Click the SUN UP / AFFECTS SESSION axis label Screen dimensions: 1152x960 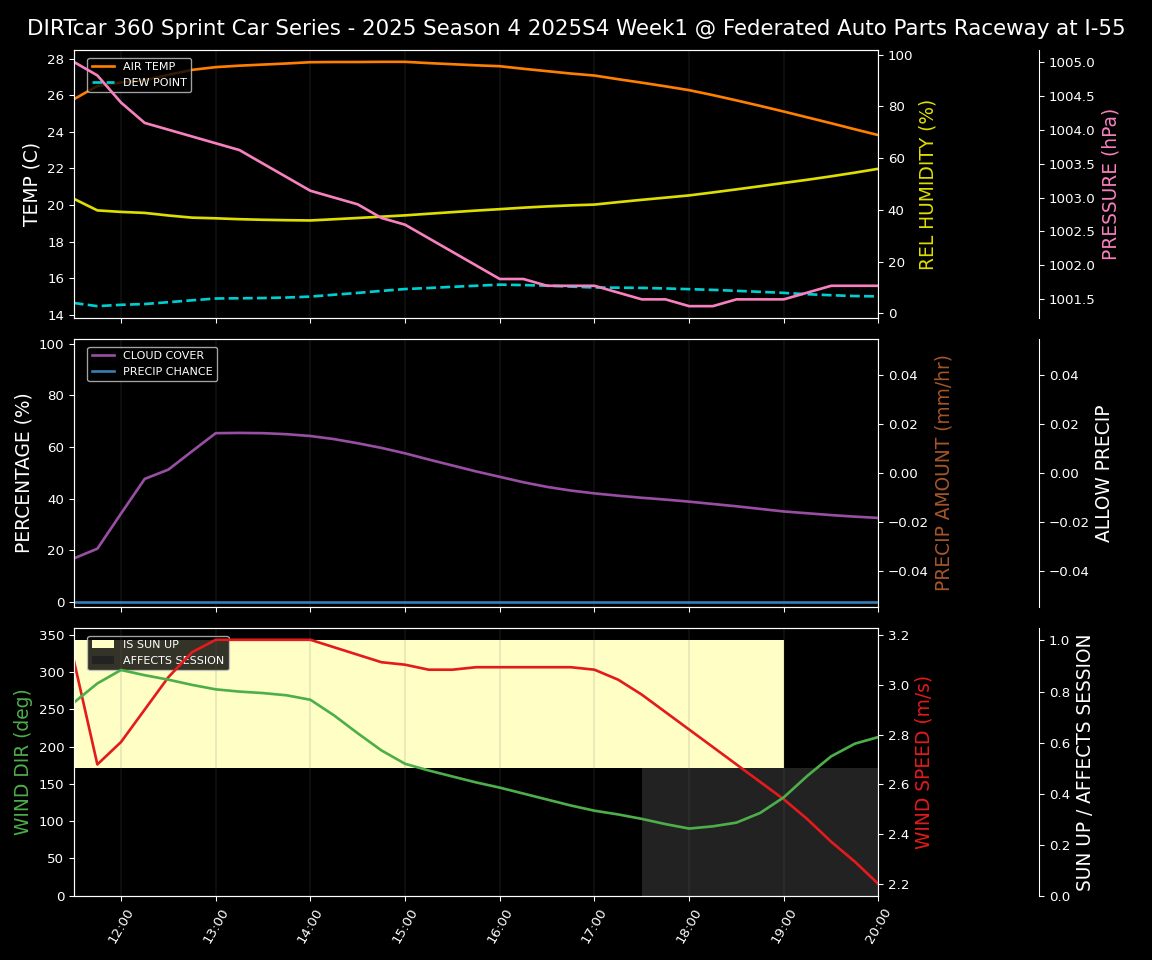[1084, 762]
